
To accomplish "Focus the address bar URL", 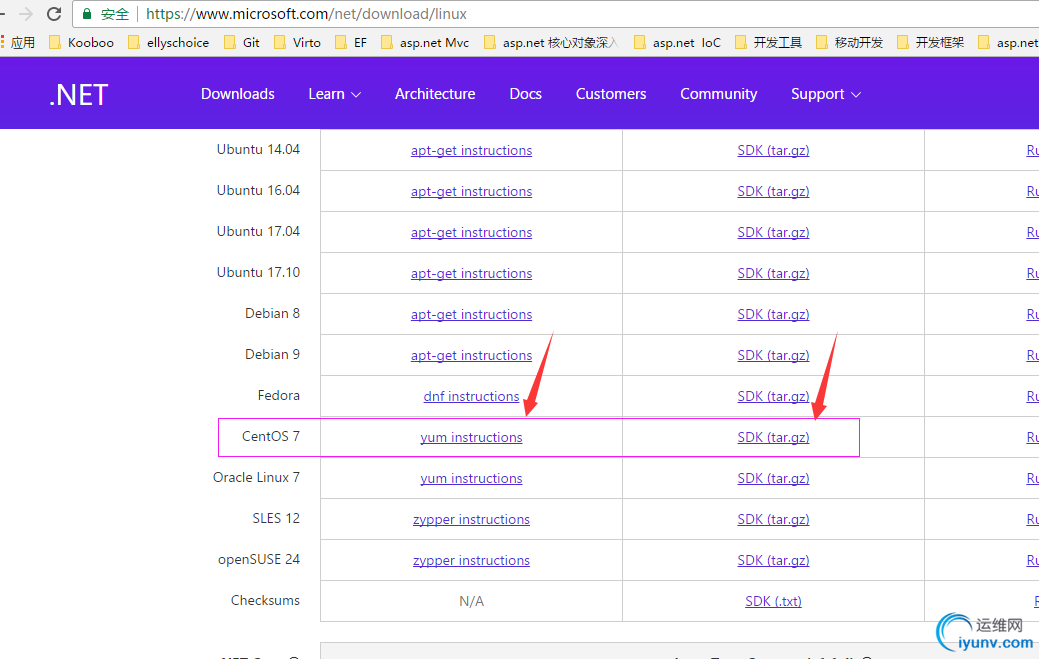I will 306,14.
